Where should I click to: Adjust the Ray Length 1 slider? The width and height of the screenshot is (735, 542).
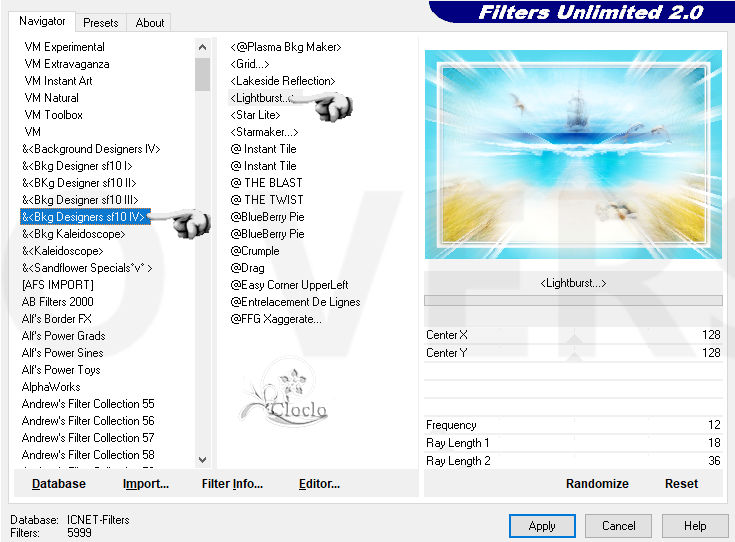pos(573,443)
